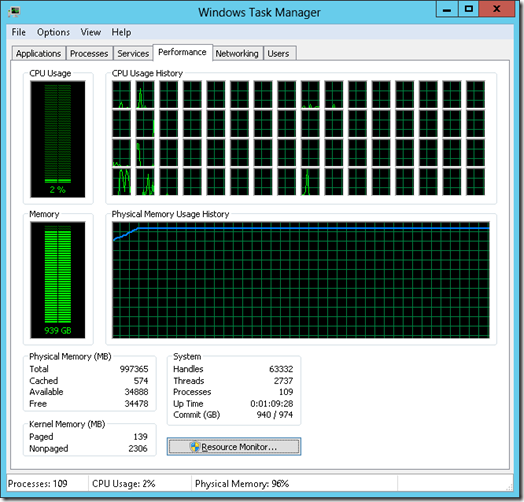Switch to the Applications tab
Image resolution: width=524 pixels, height=502 pixels.
pos(38,53)
